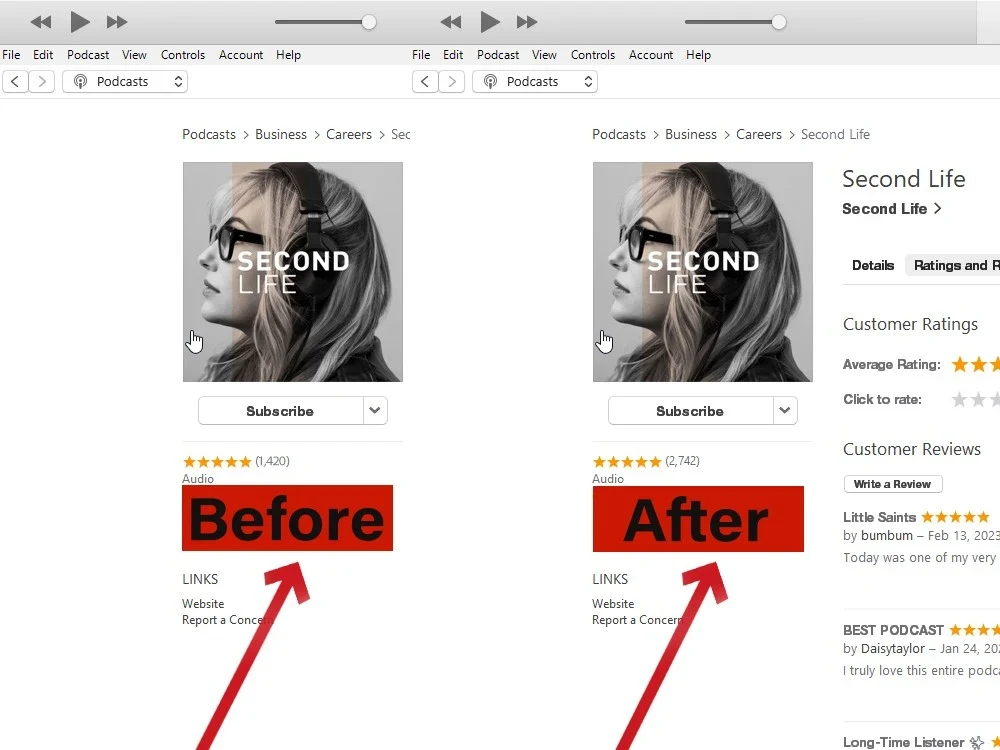Click the rewind button in the right window
The width and height of the screenshot is (1000, 750).
point(451,22)
